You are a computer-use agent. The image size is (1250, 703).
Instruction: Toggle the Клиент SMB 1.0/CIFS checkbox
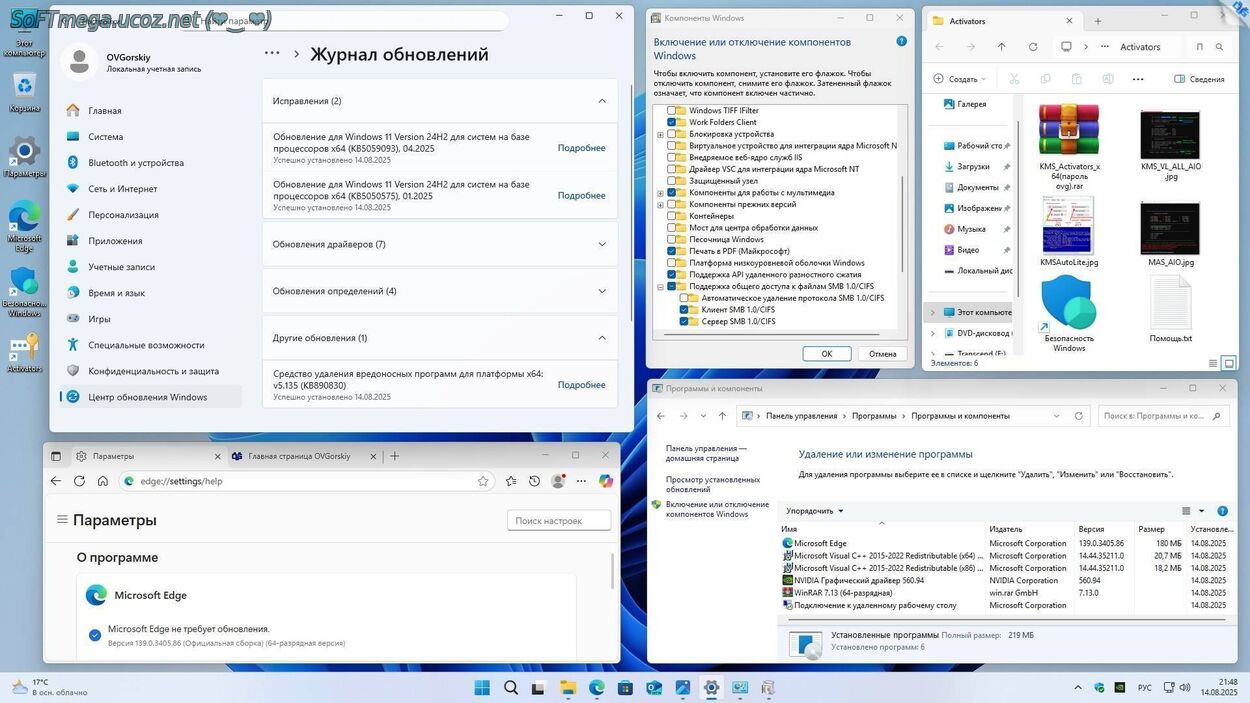(x=684, y=310)
